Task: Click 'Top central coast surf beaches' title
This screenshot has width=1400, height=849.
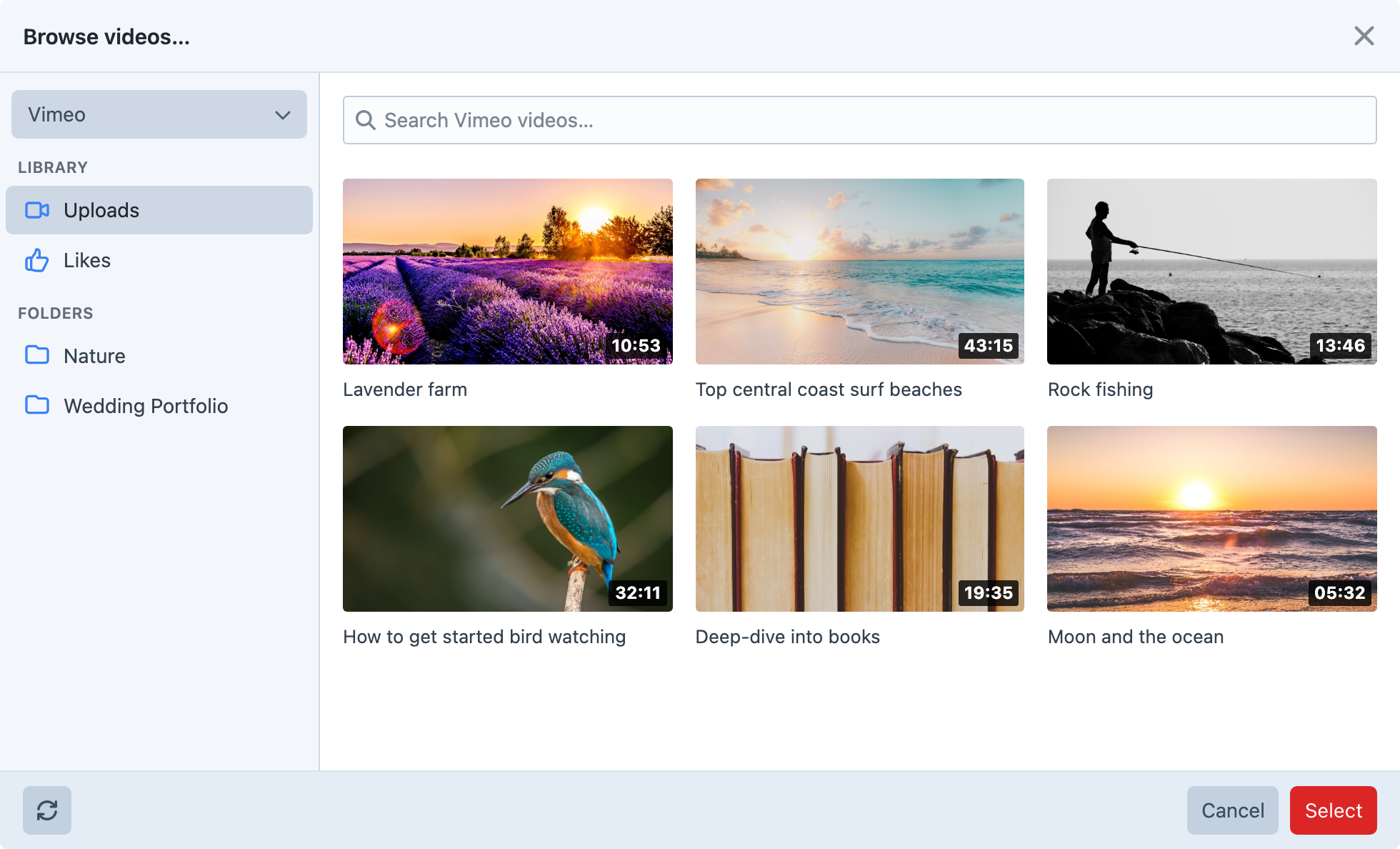Action: (829, 389)
